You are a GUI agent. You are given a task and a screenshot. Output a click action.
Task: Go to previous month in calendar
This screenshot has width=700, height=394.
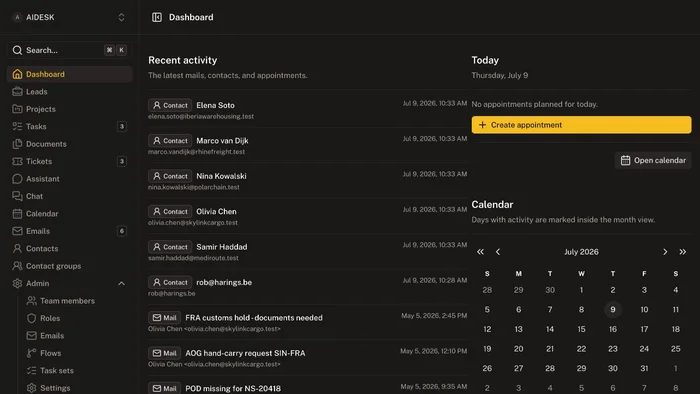498,252
